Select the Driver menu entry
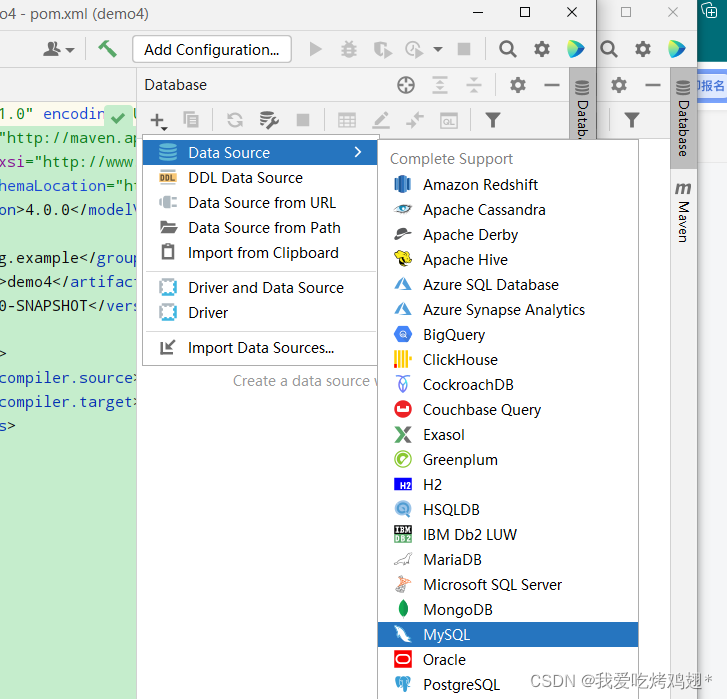Viewport: 727px width, 699px height. [x=260, y=312]
